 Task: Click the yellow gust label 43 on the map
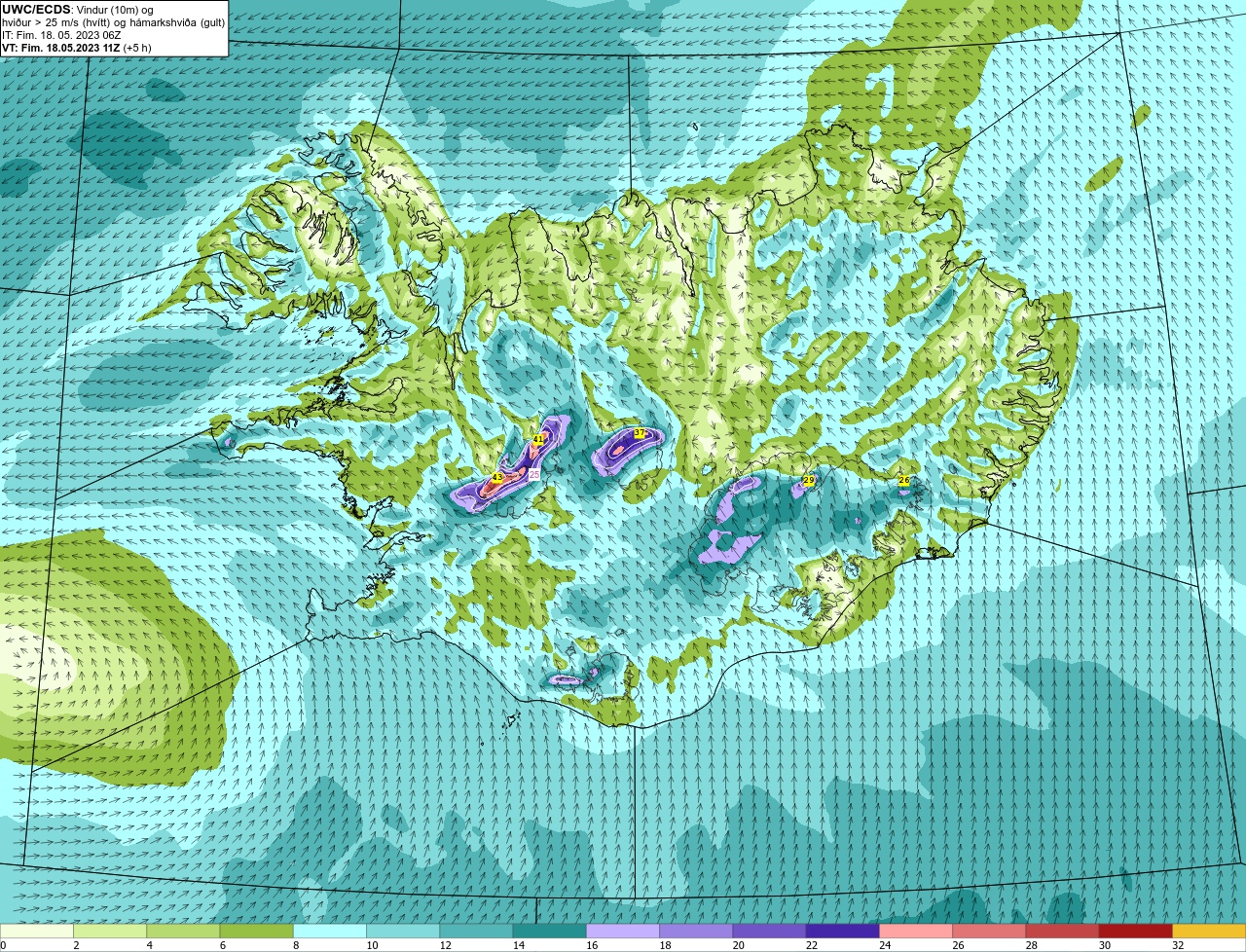click(496, 477)
